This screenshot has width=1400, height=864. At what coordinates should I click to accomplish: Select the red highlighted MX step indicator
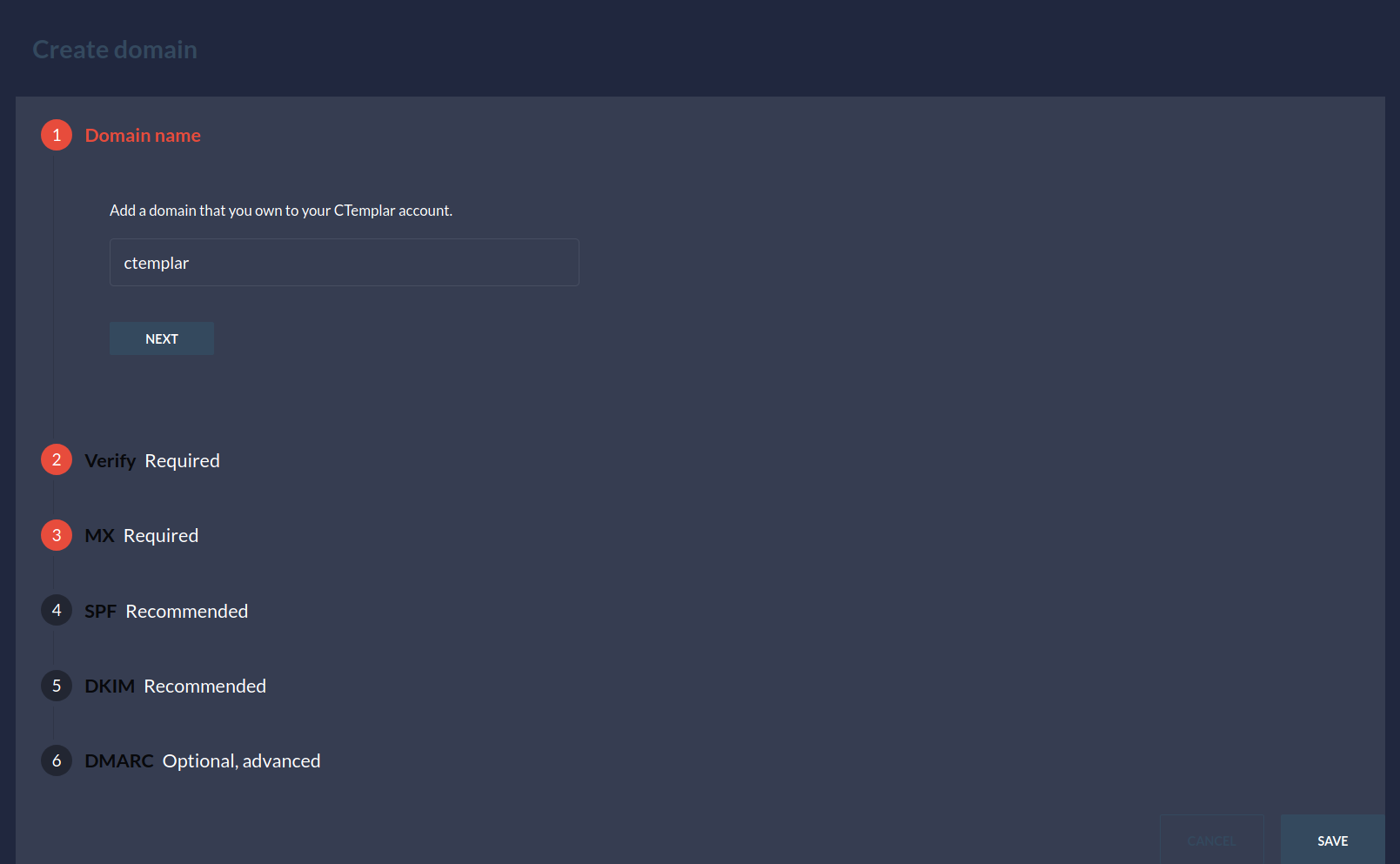[56, 535]
